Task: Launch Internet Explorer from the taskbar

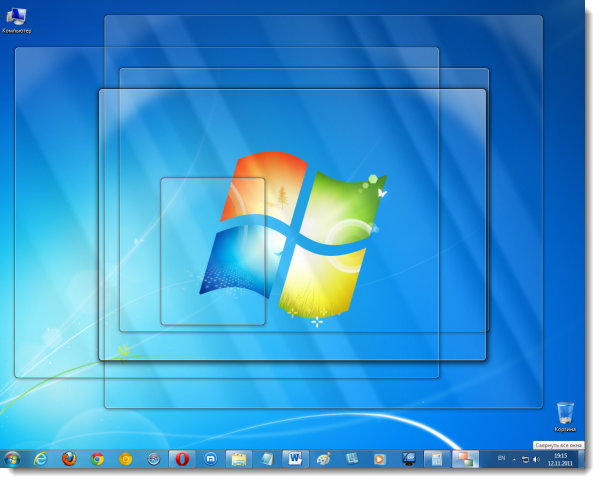Action: [x=41, y=459]
